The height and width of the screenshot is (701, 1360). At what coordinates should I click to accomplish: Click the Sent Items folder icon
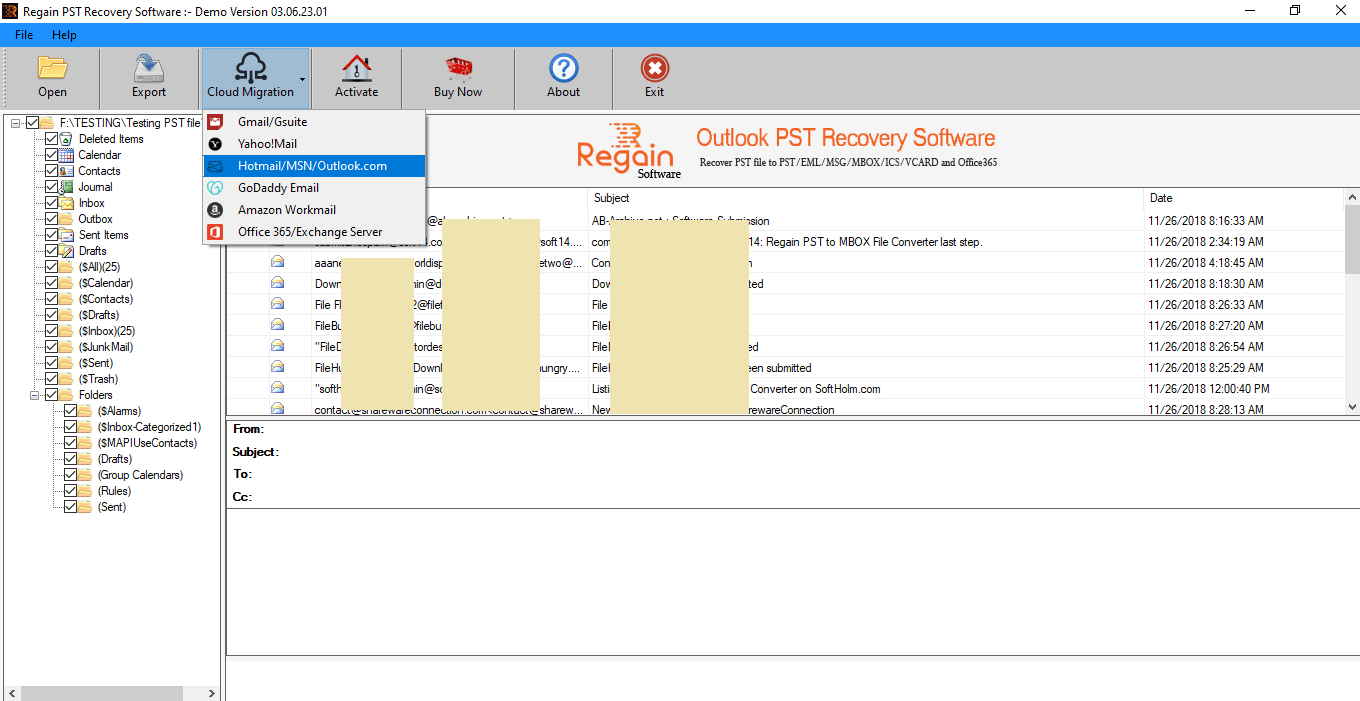pyautogui.click(x=68, y=235)
